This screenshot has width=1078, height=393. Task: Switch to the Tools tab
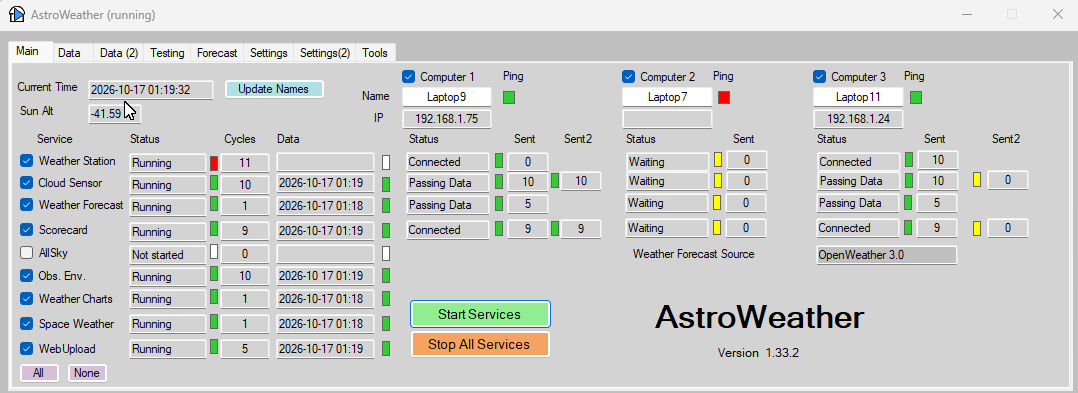[375, 53]
